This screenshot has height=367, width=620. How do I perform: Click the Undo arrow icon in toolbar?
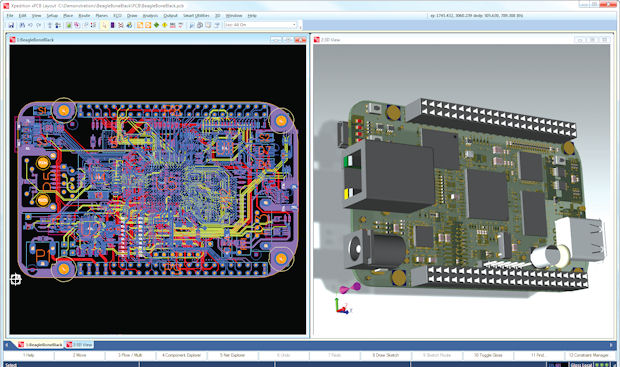30,25
